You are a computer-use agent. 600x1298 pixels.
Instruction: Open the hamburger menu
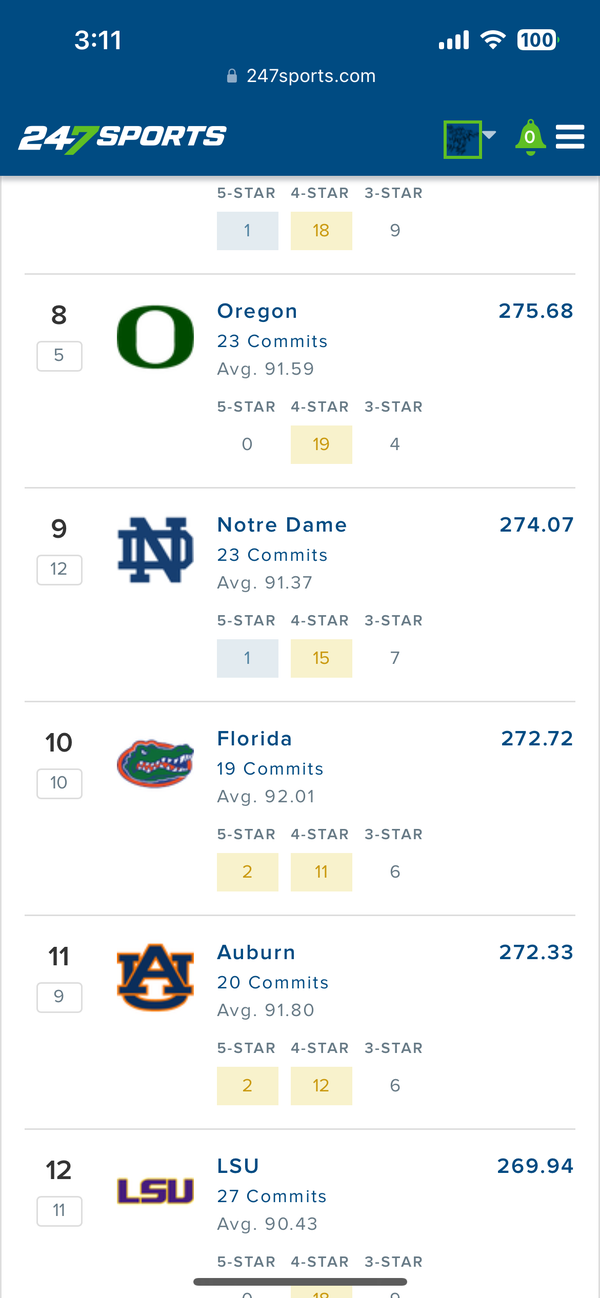click(x=570, y=137)
